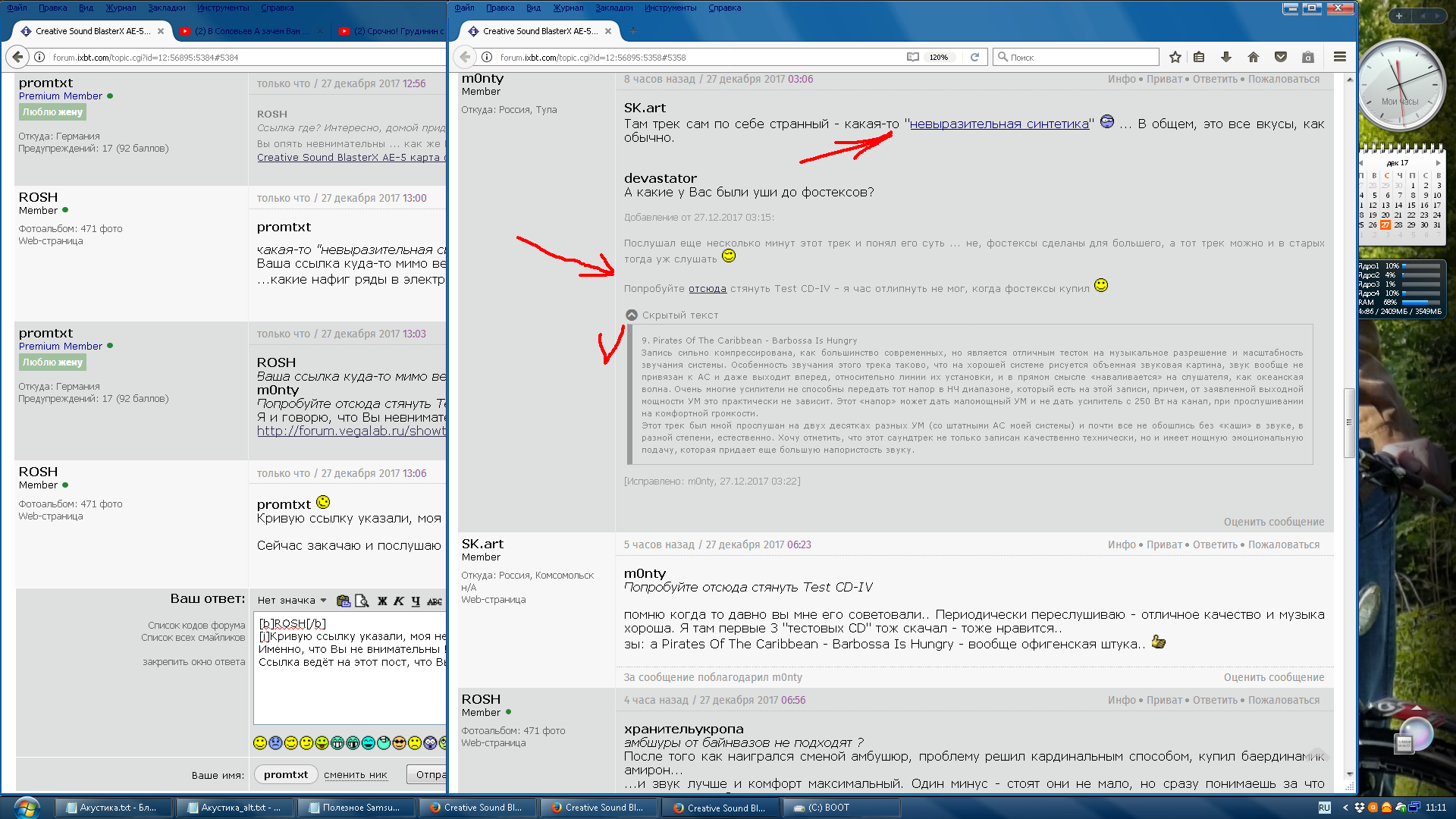
Task: Collapse the Скрытый текст spoiler block
Action: (631, 315)
